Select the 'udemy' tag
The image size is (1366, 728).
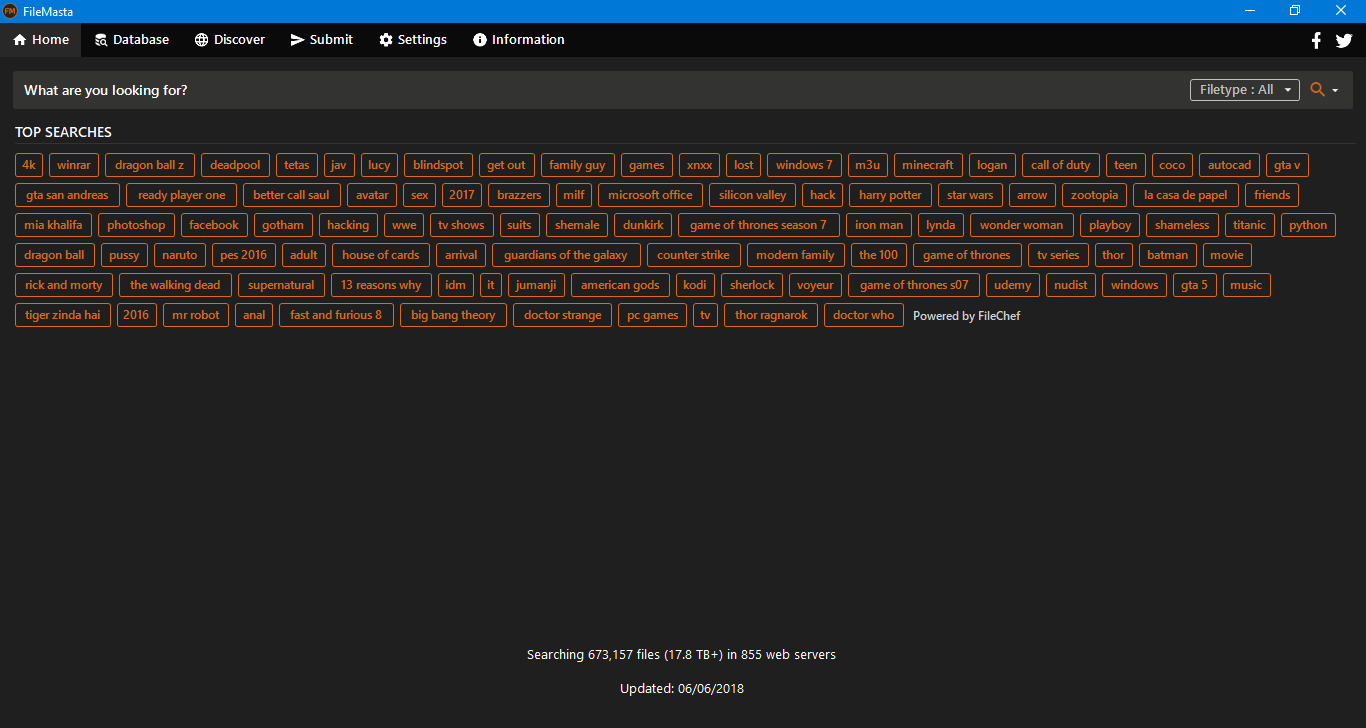pos(1013,285)
